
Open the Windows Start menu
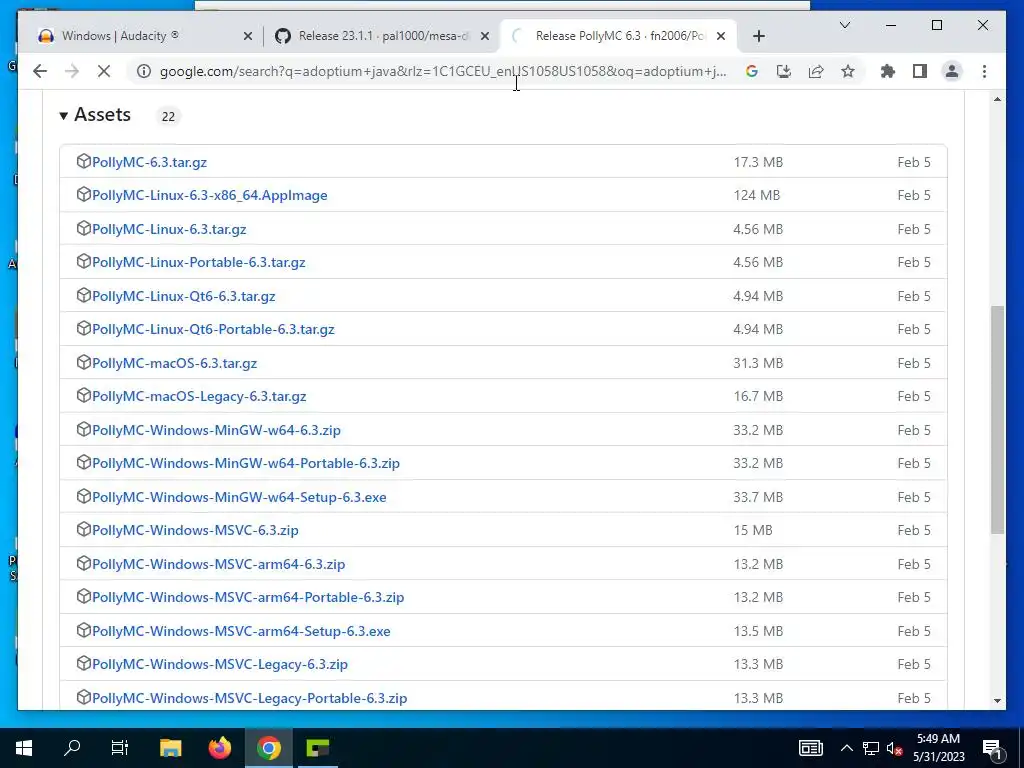[x=24, y=748]
